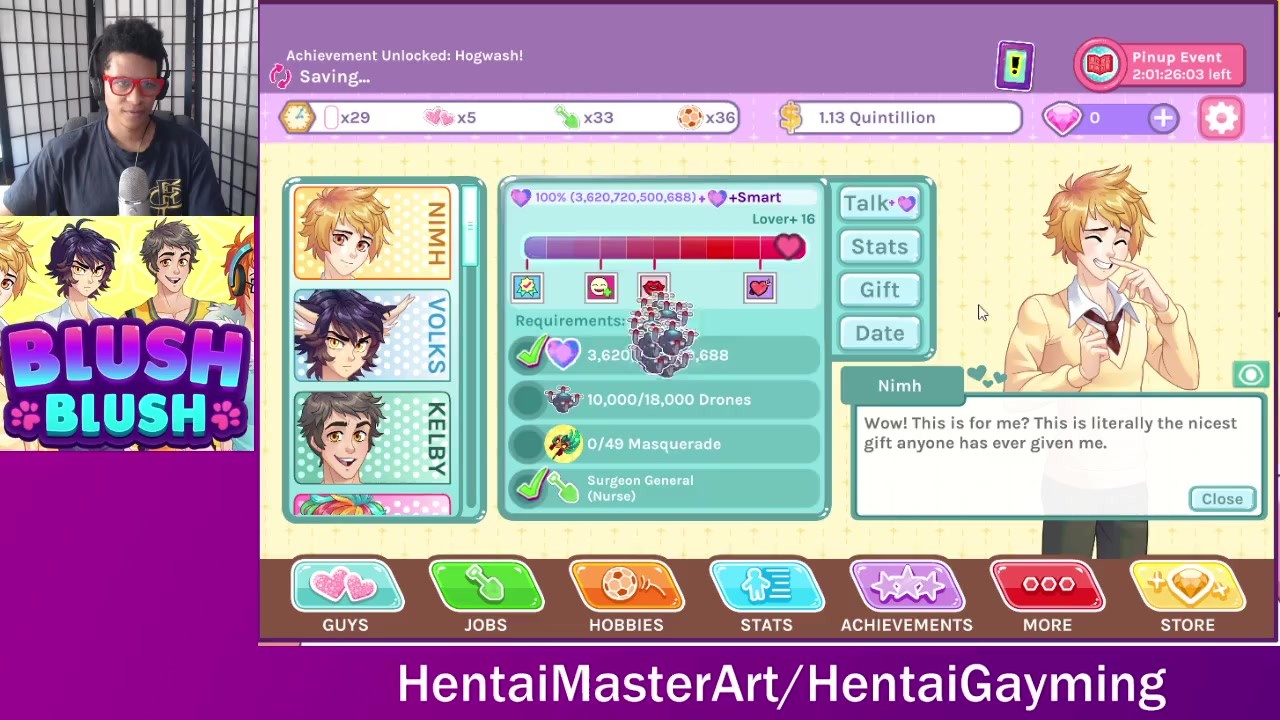The height and width of the screenshot is (720, 1280).
Task: Click the Pinup Event book icon
Action: (x=1100, y=64)
